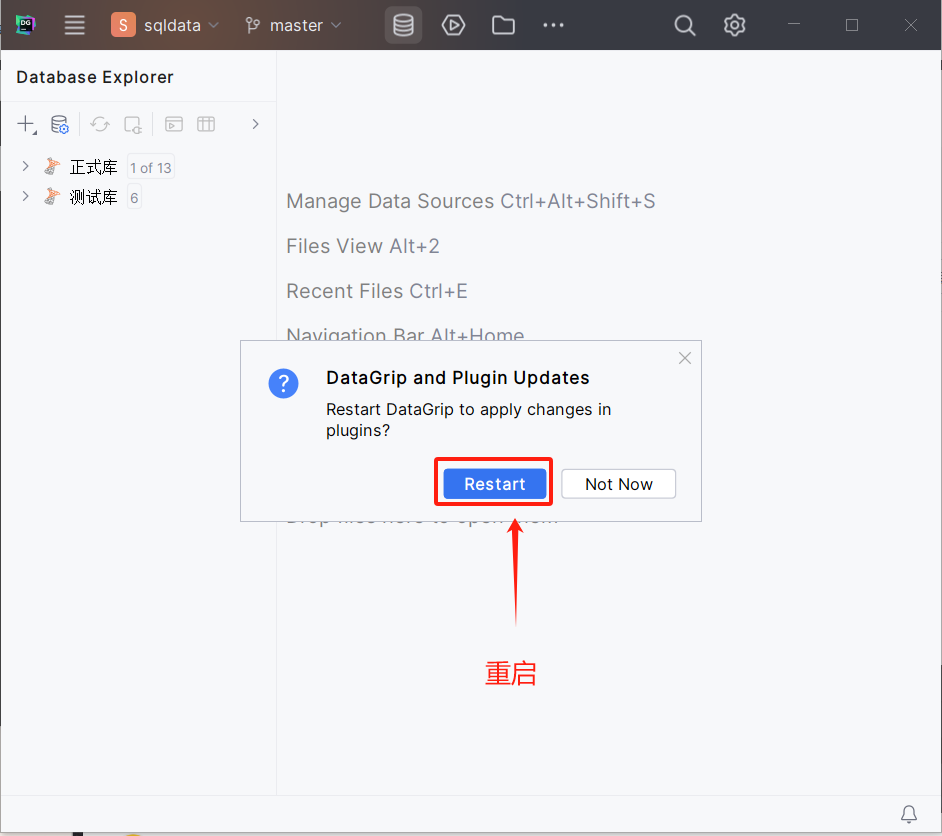This screenshot has width=942, height=836.
Task: Click the Not Now button
Action: (x=618, y=484)
